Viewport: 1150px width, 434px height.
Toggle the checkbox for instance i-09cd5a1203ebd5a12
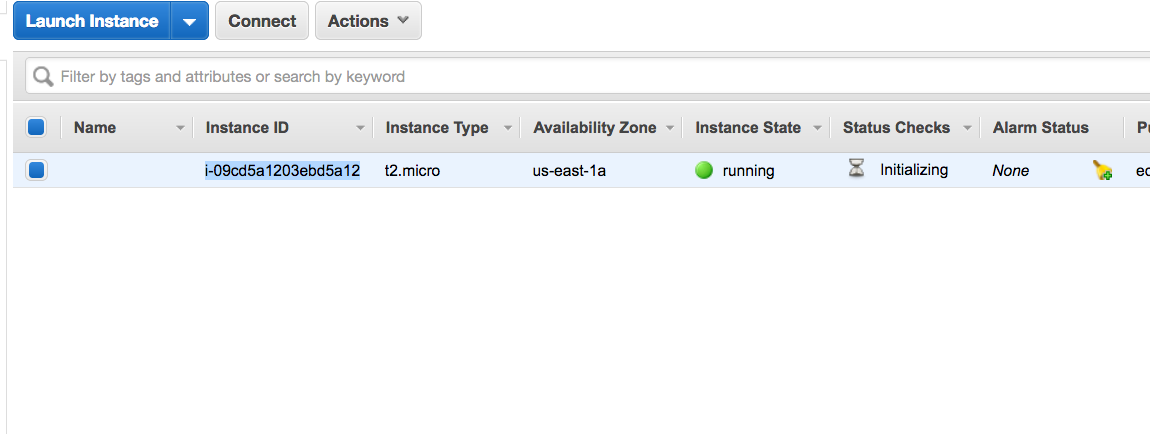[x=36, y=171]
